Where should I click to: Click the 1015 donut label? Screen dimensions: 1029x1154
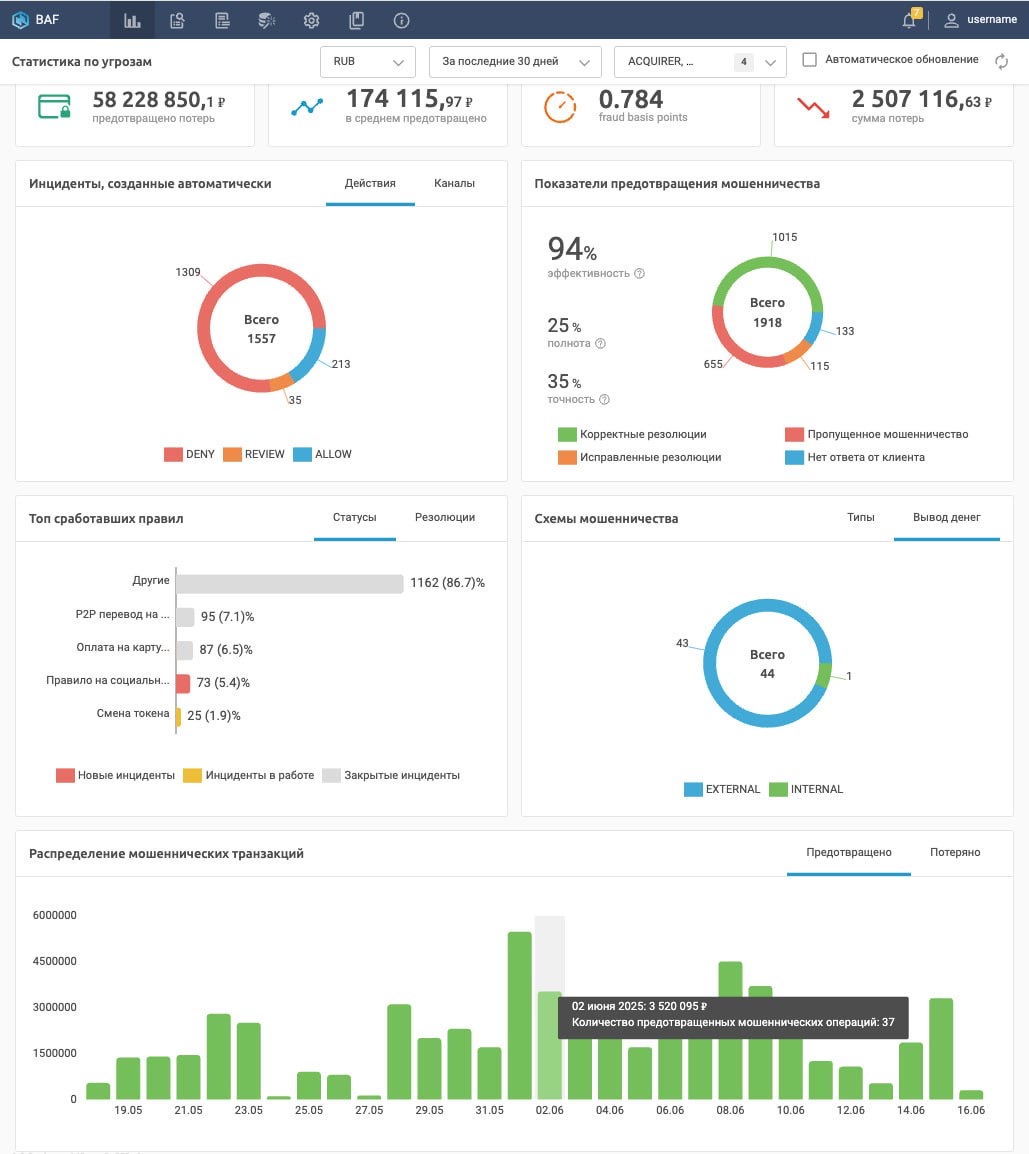[785, 237]
